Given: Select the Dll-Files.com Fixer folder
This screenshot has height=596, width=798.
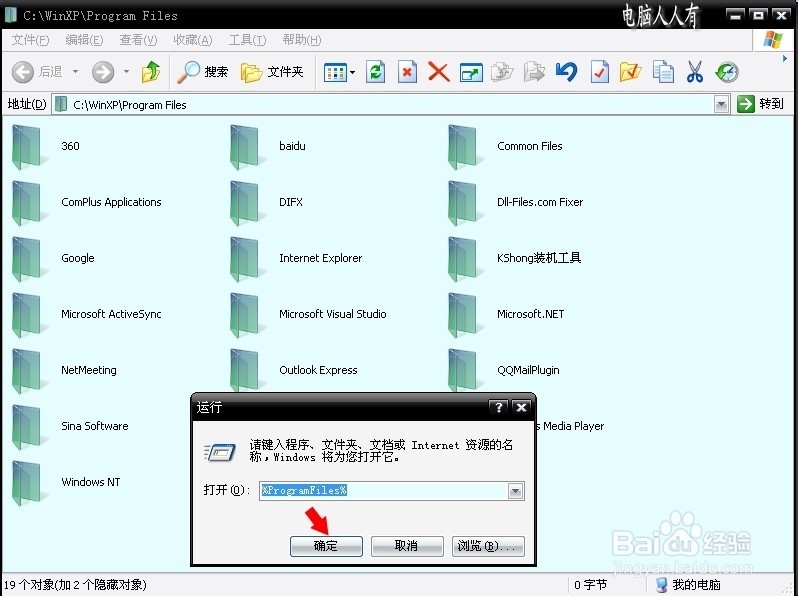Looking at the screenshot, I should click(515, 203).
